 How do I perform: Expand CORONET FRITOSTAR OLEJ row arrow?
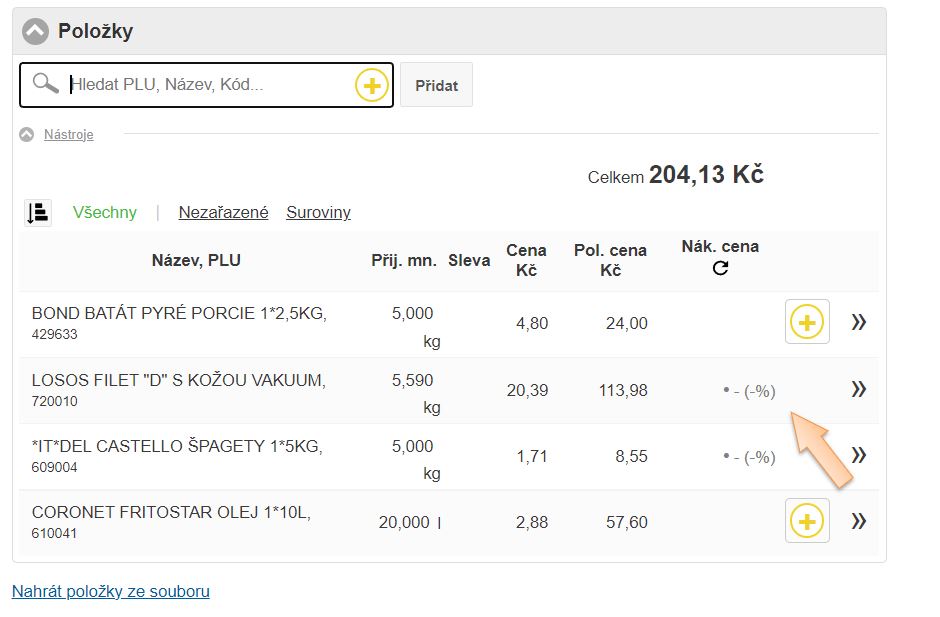858,521
